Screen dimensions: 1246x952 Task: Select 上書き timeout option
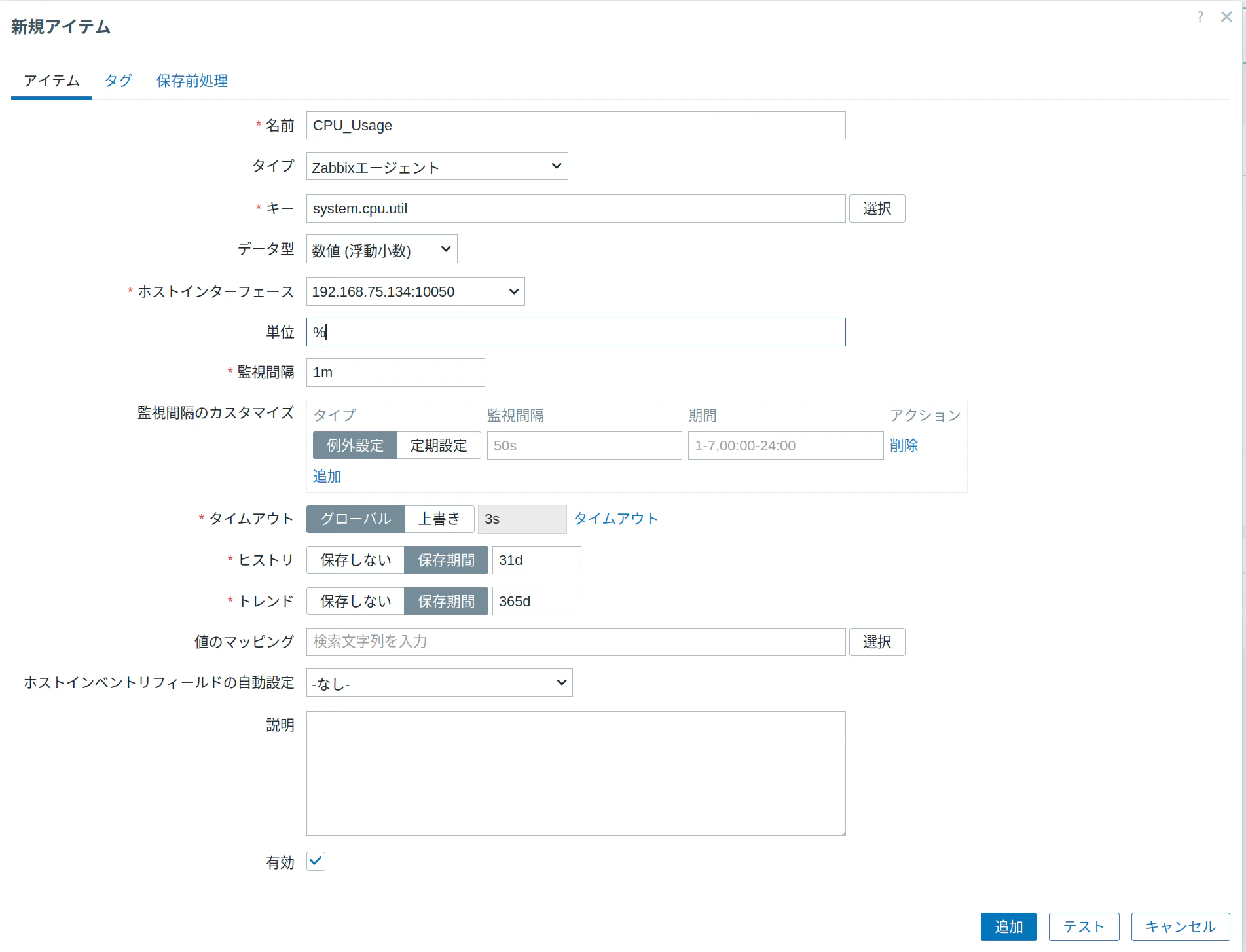pos(439,519)
